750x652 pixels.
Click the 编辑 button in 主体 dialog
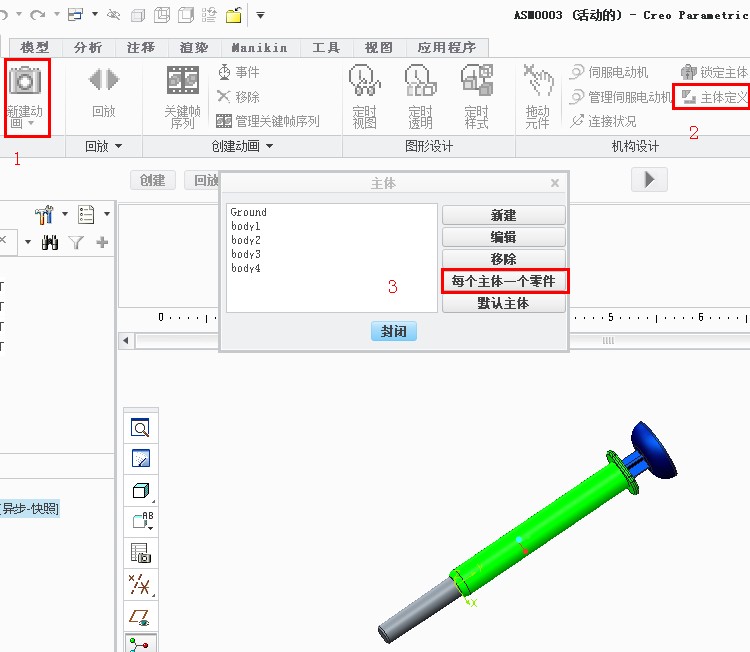click(504, 237)
